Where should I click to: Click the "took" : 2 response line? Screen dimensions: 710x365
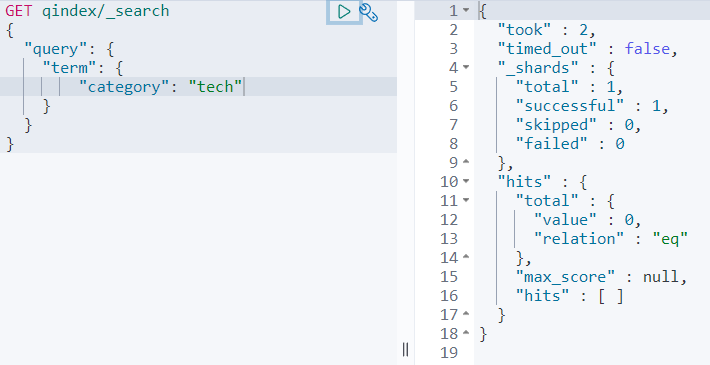pos(547,30)
